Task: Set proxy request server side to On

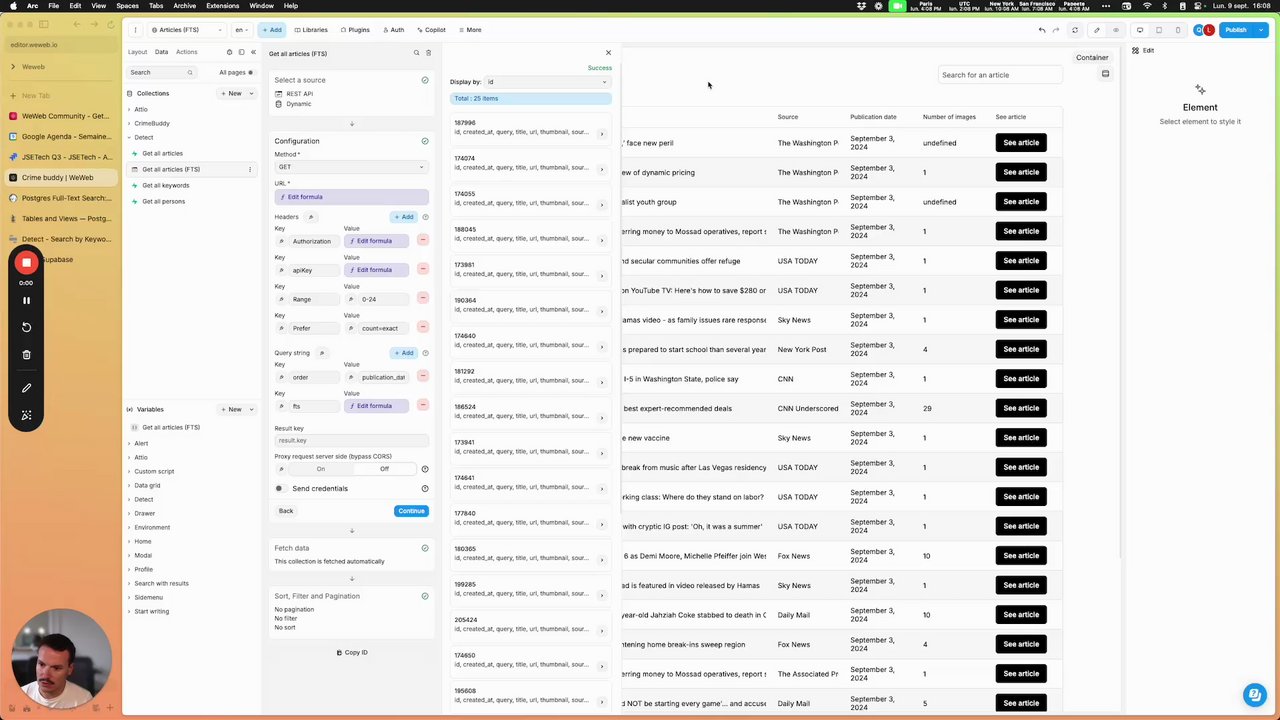Action: pos(321,469)
